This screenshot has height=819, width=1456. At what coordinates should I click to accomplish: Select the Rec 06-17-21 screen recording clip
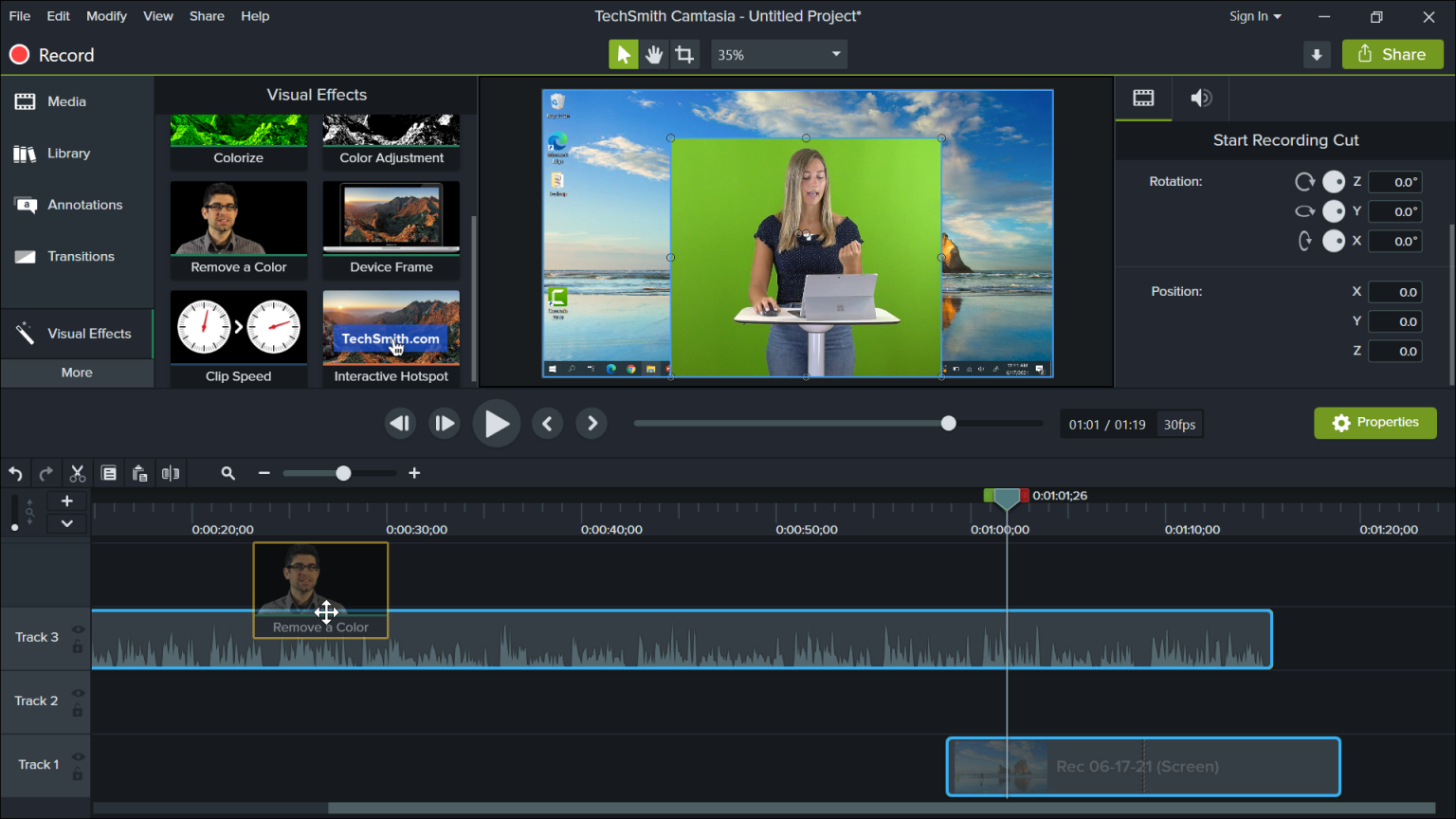pyautogui.click(x=1142, y=766)
